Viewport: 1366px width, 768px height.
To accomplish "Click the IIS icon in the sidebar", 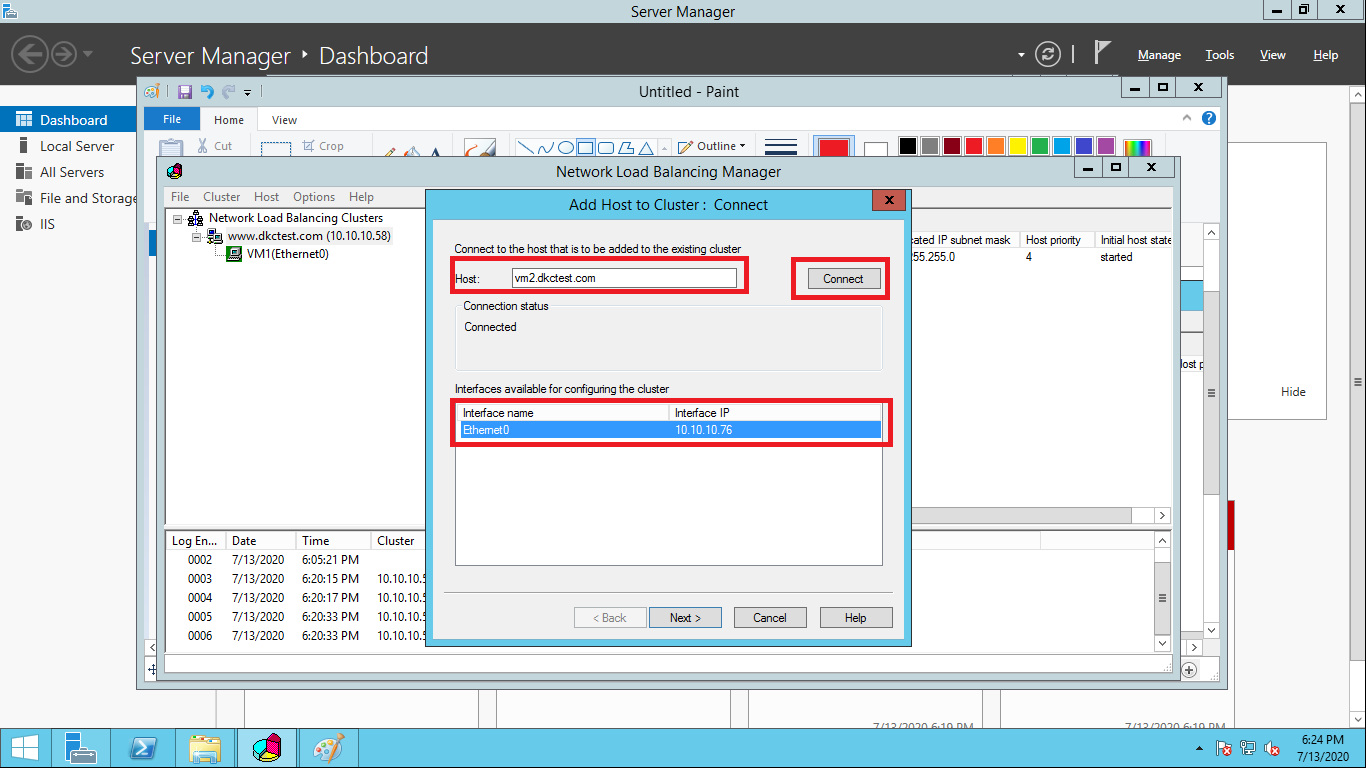I will [x=23, y=224].
